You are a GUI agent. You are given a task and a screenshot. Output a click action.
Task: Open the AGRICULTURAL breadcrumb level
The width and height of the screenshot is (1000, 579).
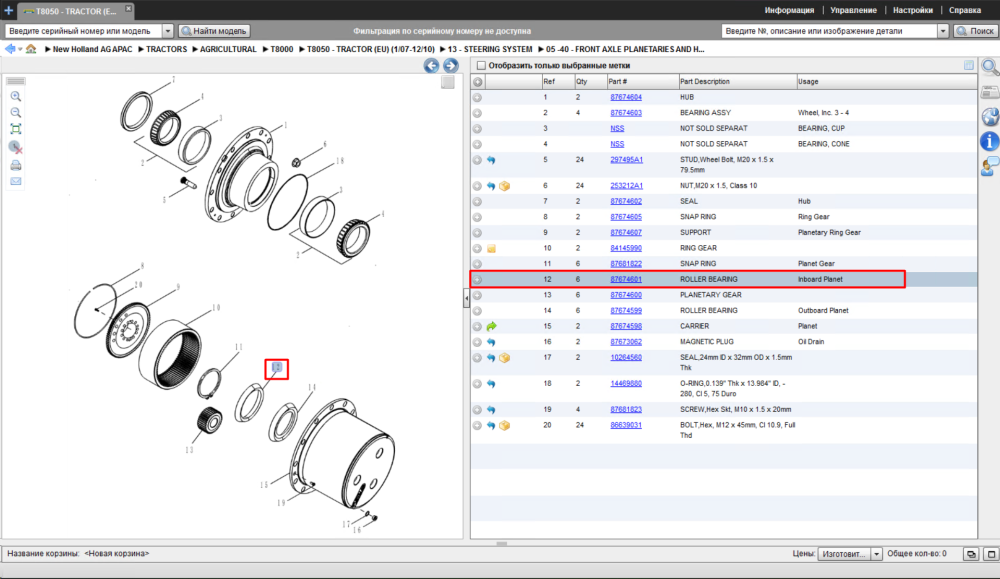pyautogui.click(x=228, y=49)
